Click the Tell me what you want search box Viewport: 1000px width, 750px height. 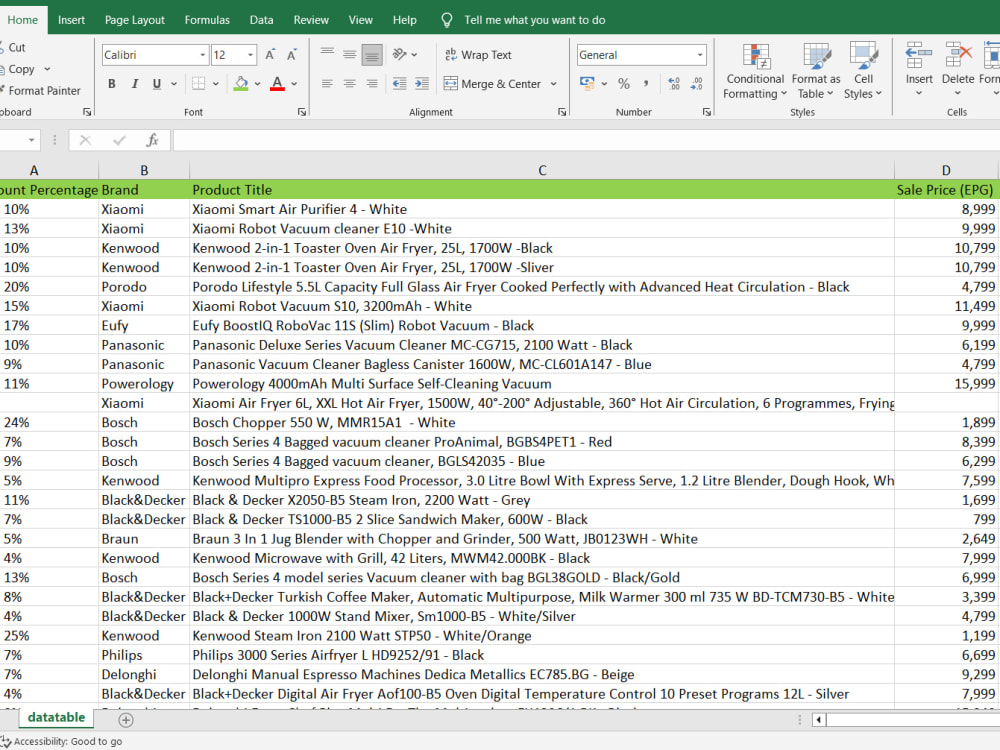click(534, 20)
